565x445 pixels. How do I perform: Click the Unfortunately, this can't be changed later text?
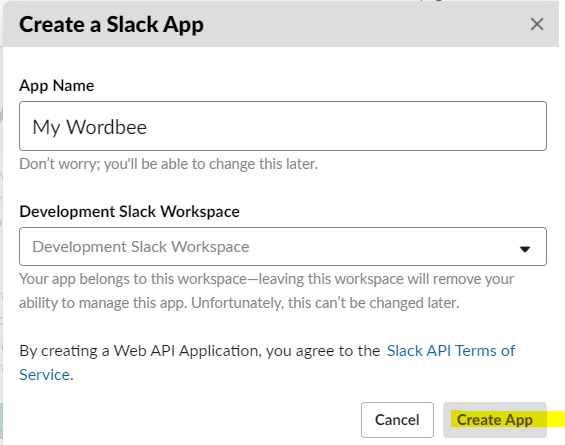[325, 303]
